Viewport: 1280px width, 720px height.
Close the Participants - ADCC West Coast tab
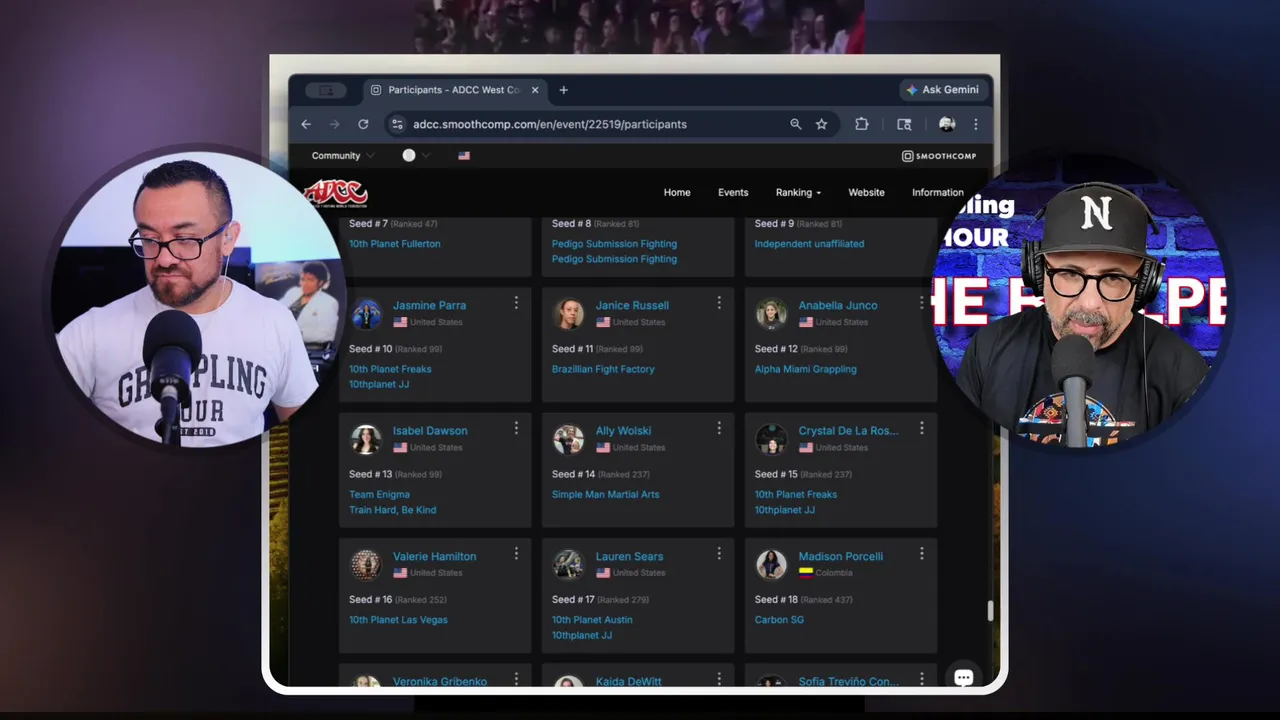click(x=535, y=90)
